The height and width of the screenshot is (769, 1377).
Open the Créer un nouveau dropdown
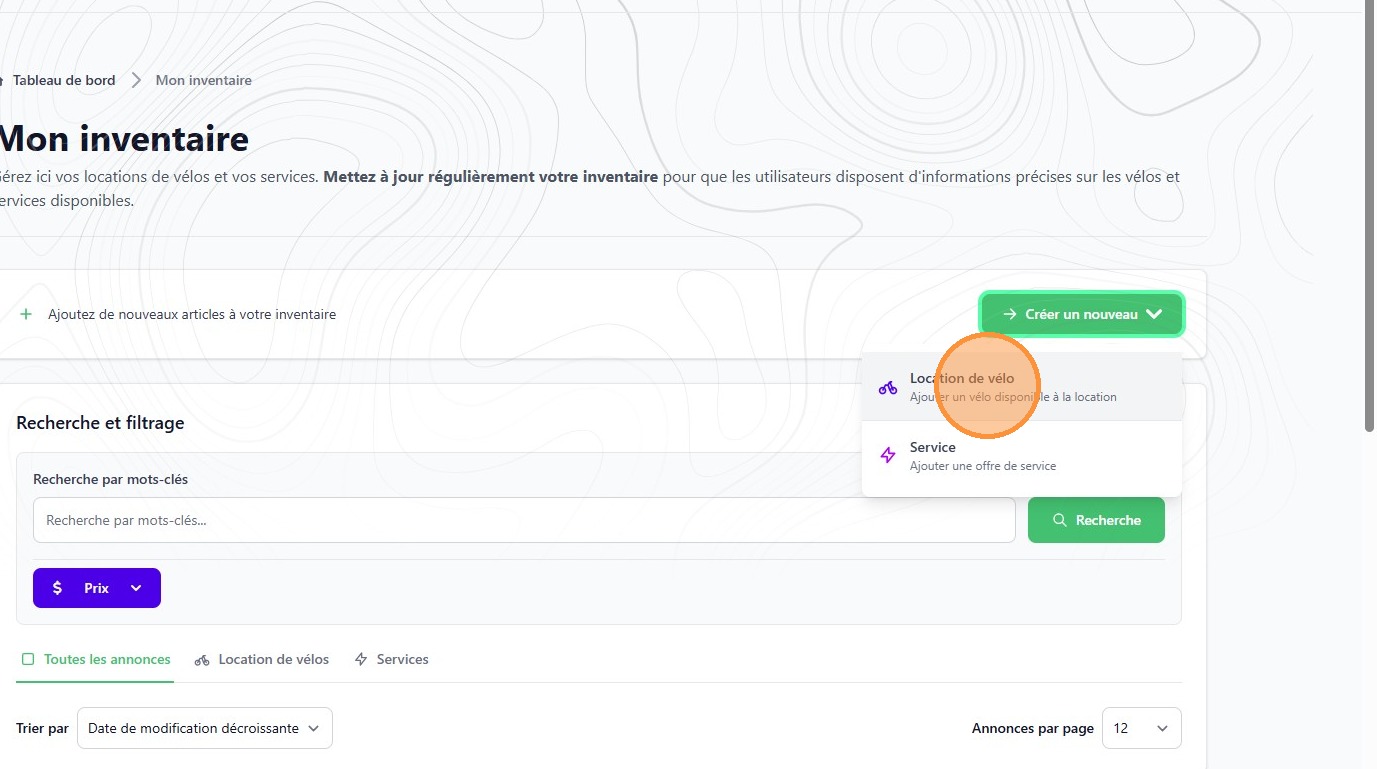point(1082,314)
